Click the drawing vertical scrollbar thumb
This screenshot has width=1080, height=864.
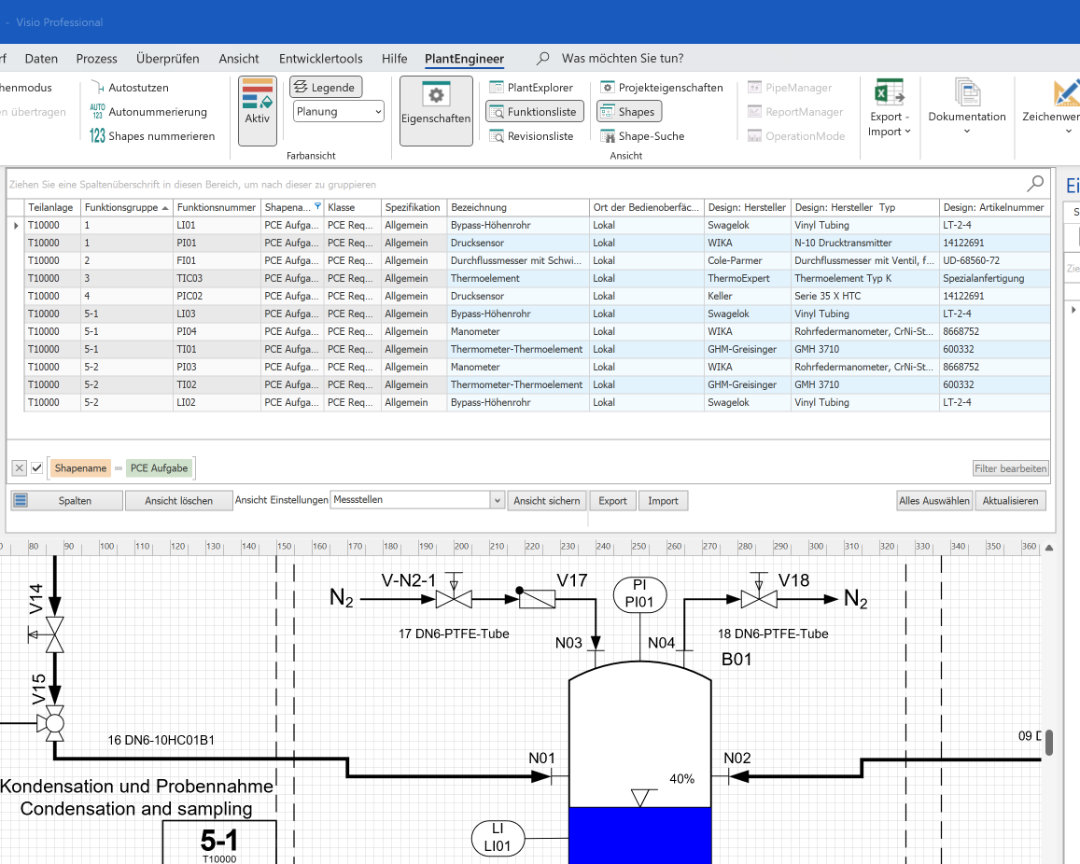pyautogui.click(x=1049, y=743)
